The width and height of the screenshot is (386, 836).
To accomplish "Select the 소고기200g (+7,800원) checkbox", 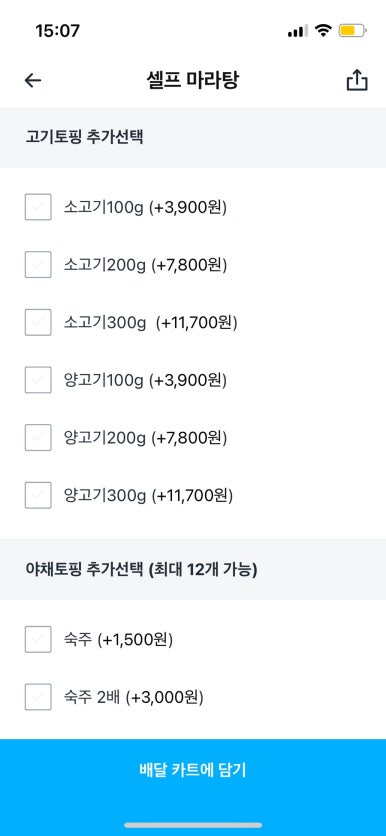I will (x=38, y=264).
